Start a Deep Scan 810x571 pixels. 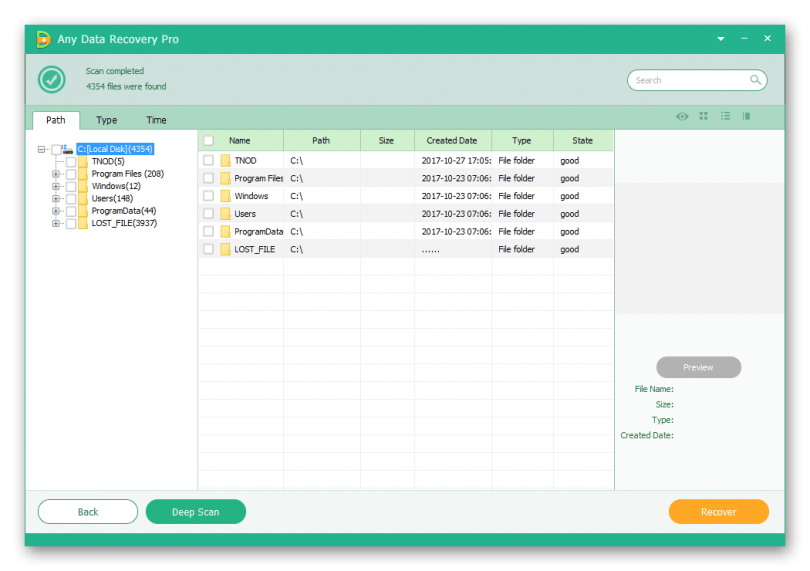pyautogui.click(x=196, y=512)
